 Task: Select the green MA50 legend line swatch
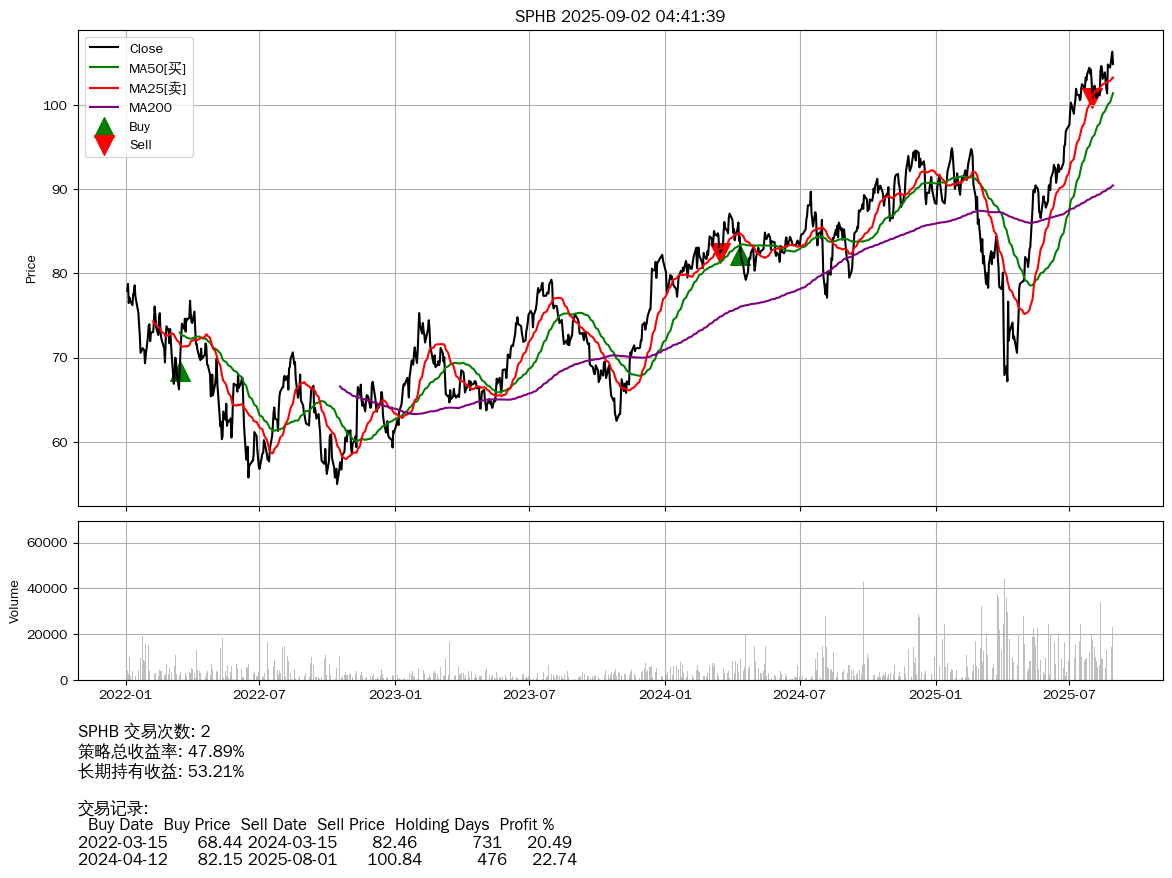[x=104, y=68]
